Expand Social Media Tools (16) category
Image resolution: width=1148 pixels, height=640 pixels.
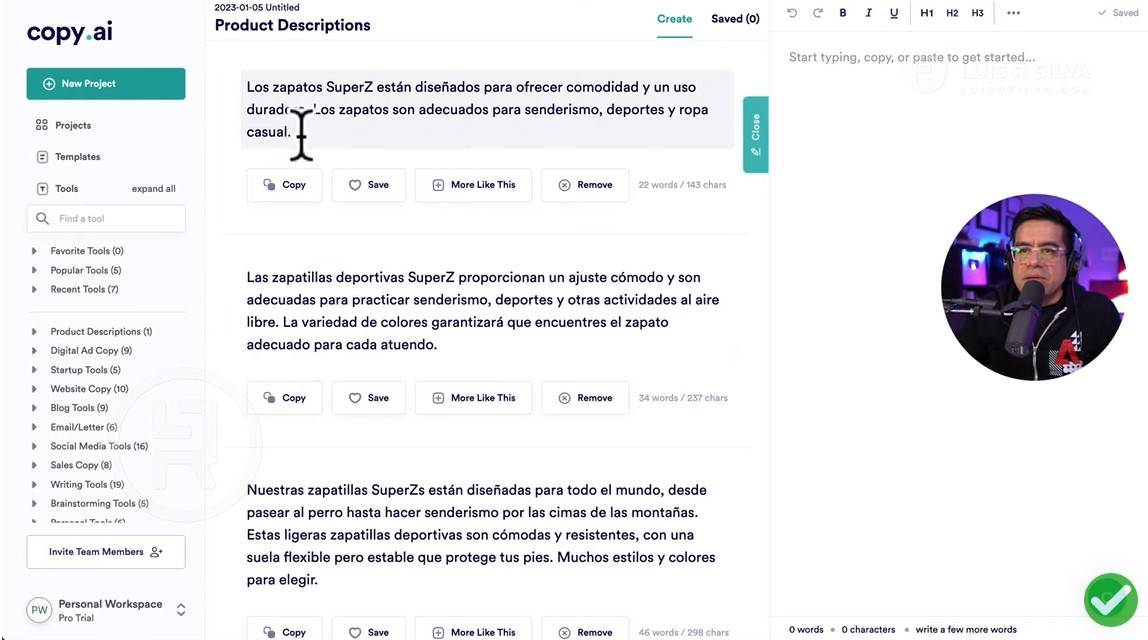pos(90,446)
